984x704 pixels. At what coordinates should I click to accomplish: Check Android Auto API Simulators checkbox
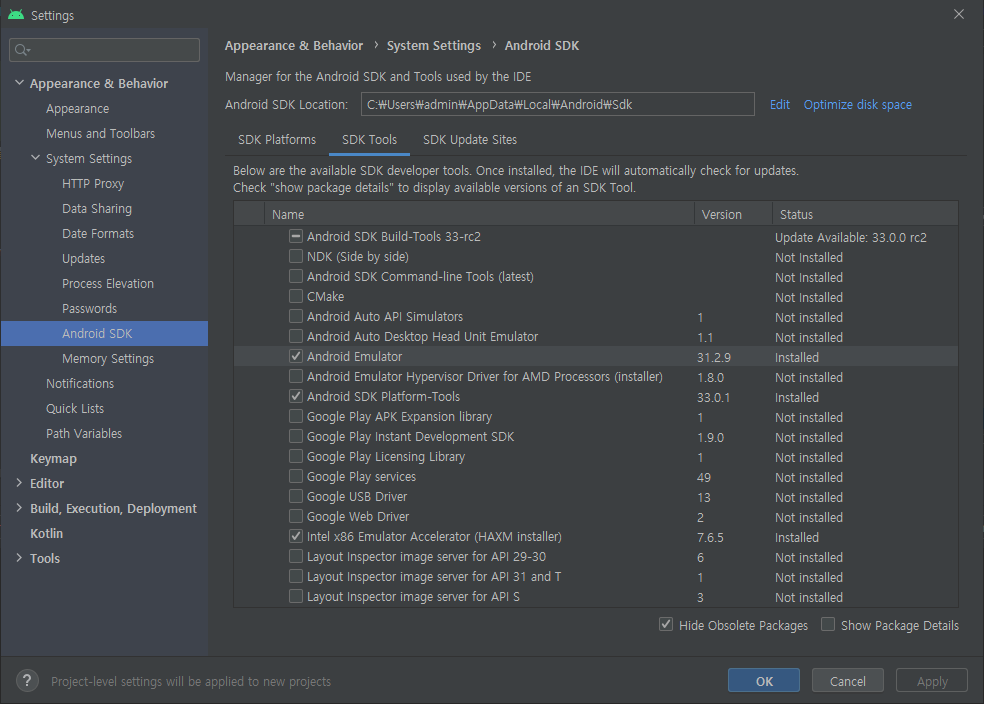coord(296,316)
